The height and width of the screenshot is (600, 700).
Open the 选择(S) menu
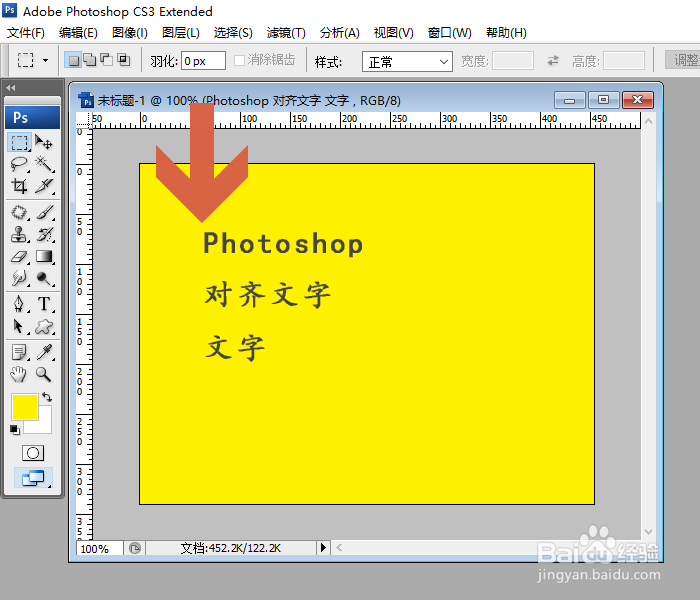click(233, 33)
